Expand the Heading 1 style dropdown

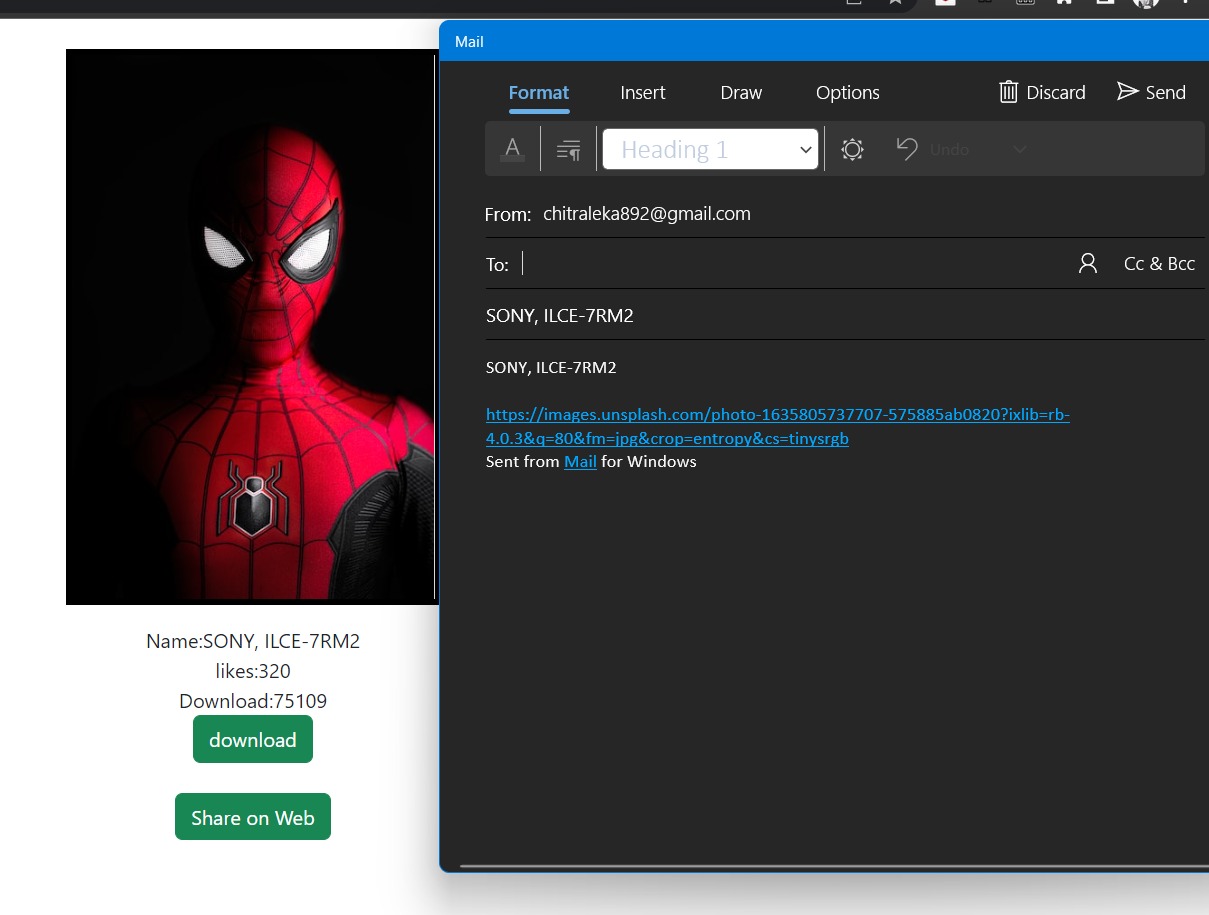[710, 150]
